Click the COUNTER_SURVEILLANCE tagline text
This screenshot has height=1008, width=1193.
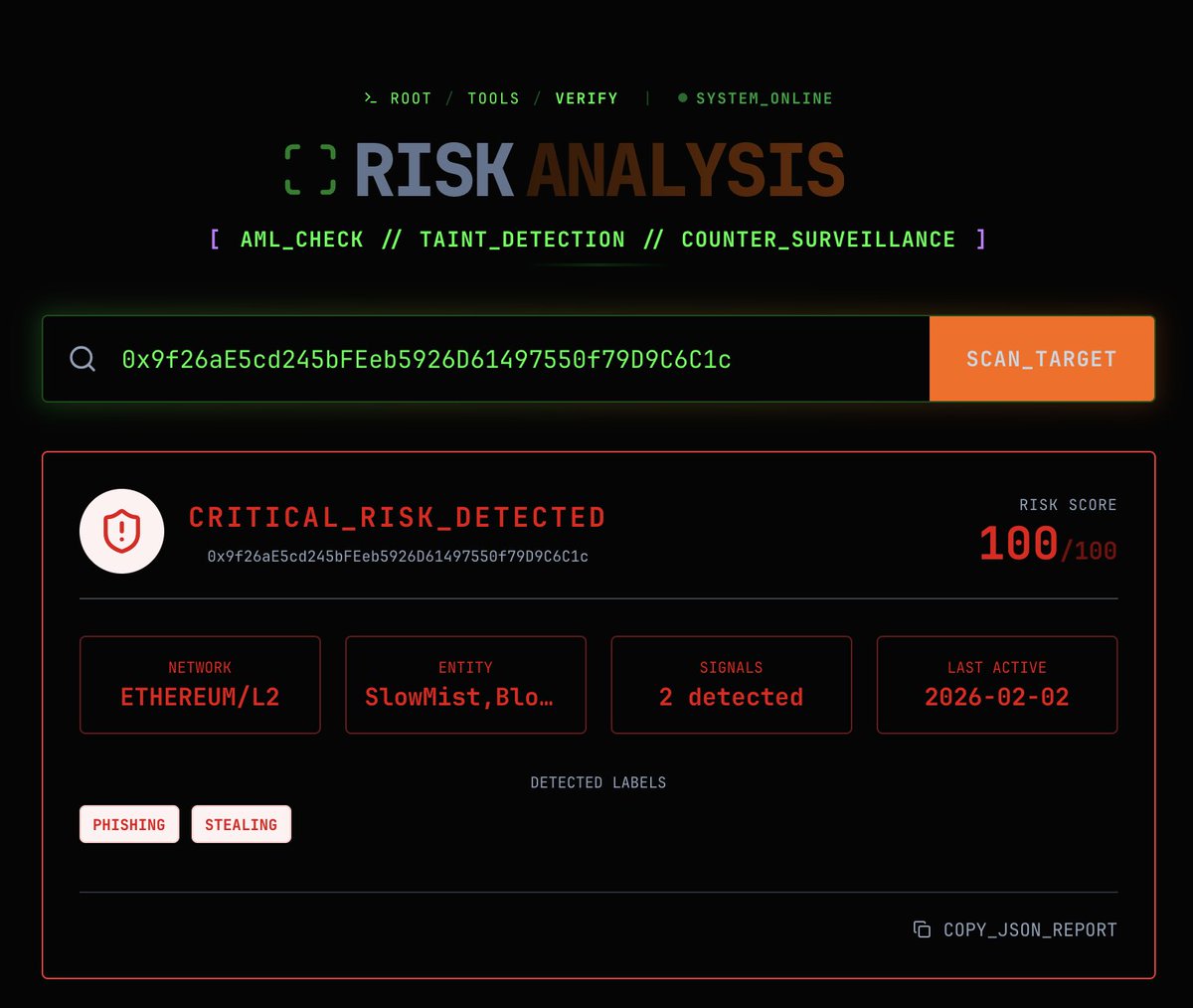pos(818,240)
